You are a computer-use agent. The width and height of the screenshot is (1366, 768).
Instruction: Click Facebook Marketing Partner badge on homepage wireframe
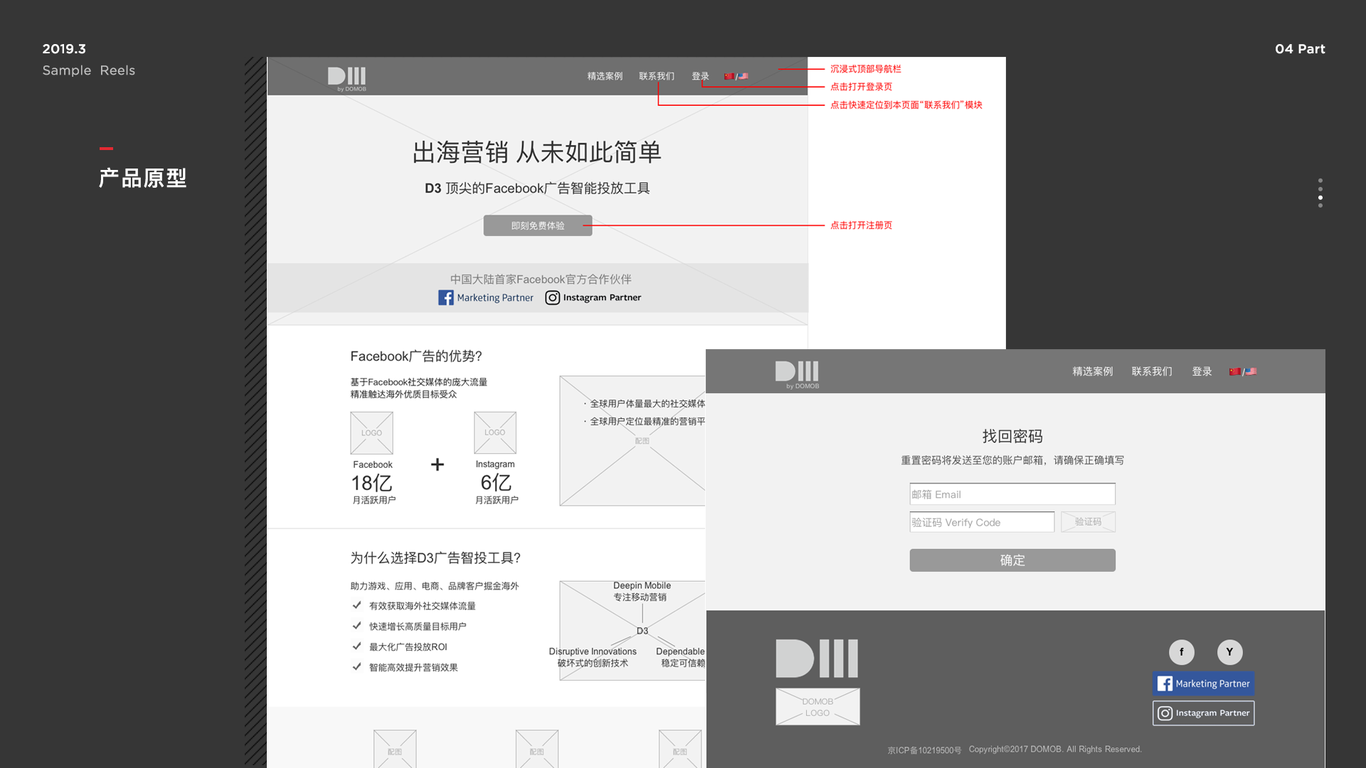coord(486,298)
